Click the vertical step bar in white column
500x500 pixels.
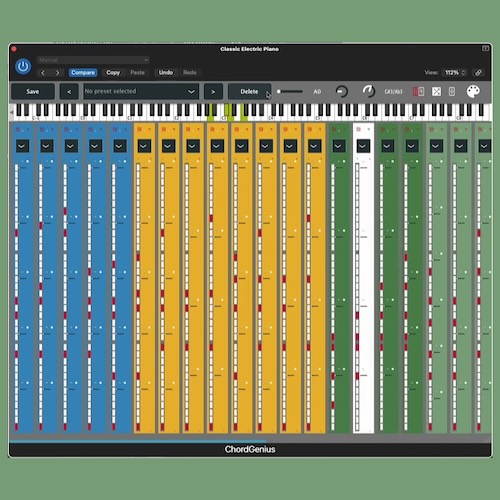[357, 297]
